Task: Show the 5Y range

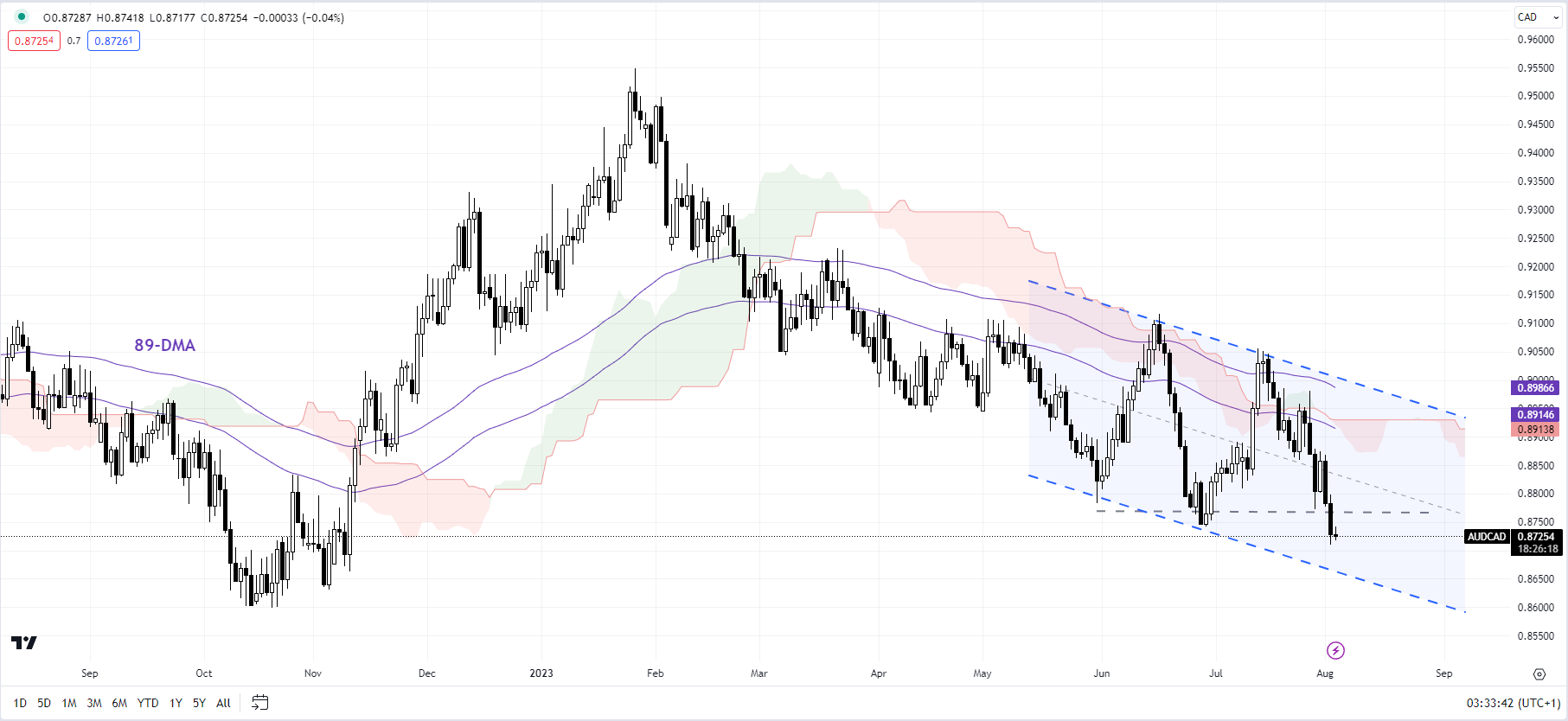Action: click(x=199, y=703)
